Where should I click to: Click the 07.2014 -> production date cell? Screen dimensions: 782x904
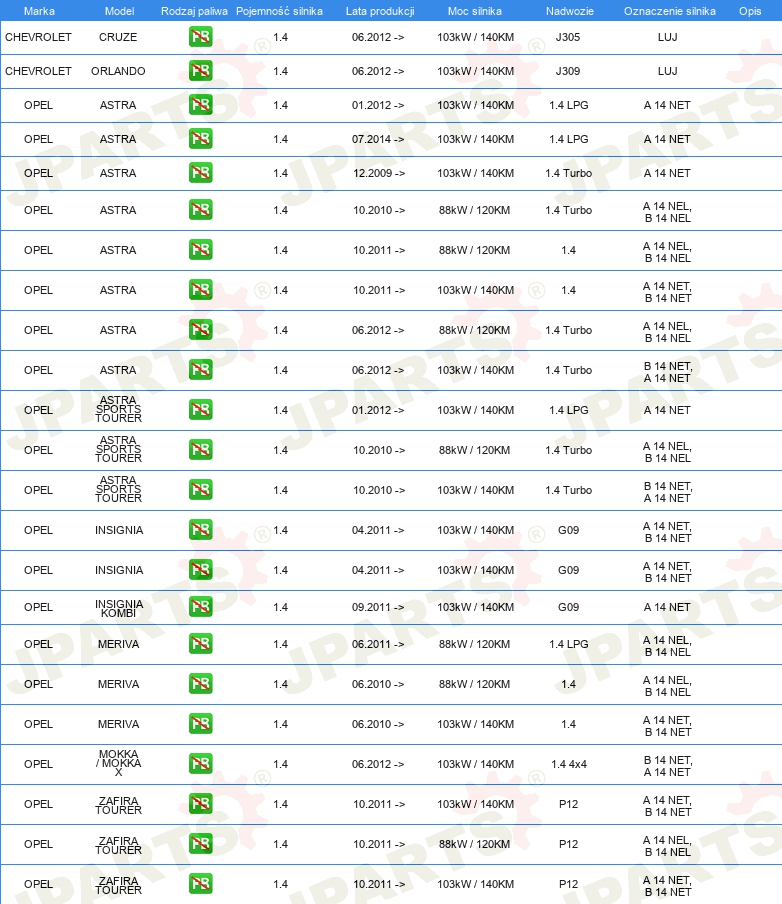pos(378,139)
